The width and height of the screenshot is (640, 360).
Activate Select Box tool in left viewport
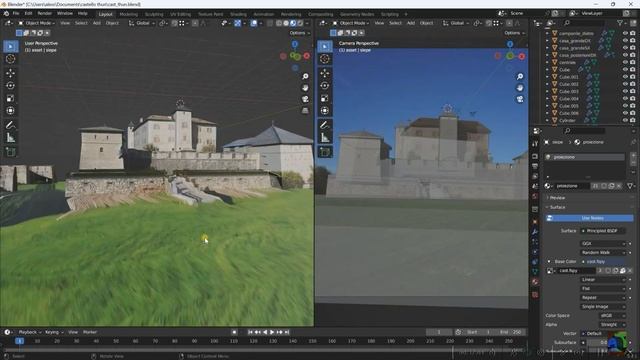[11, 46]
